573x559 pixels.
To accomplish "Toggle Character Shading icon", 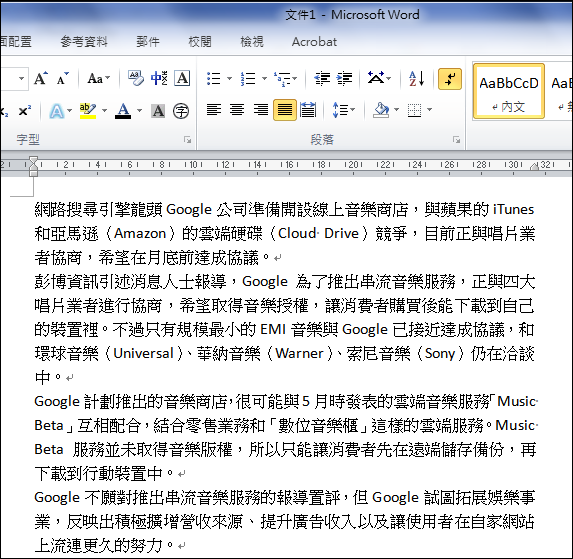I will pyautogui.click(x=158, y=111).
